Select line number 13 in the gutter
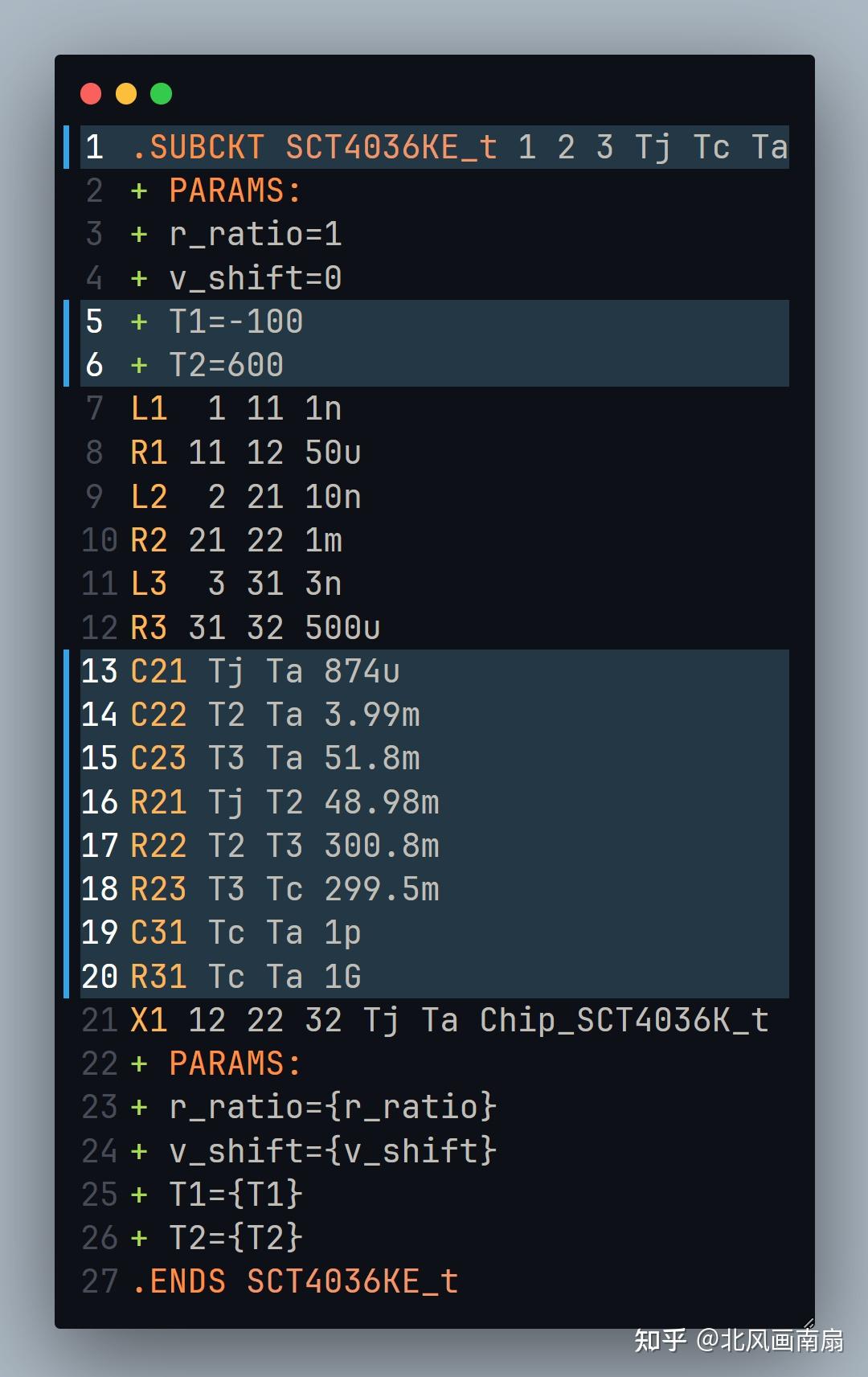Image resolution: width=868 pixels, height=1377 pixels. 100,671
